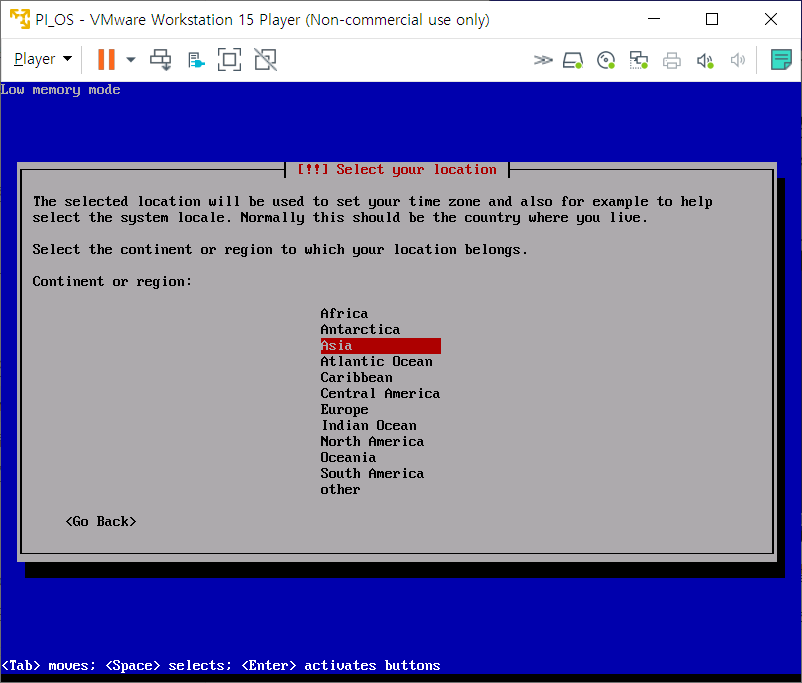
Task: Toggle the active sound card icon
Action: tap(705, 60)
